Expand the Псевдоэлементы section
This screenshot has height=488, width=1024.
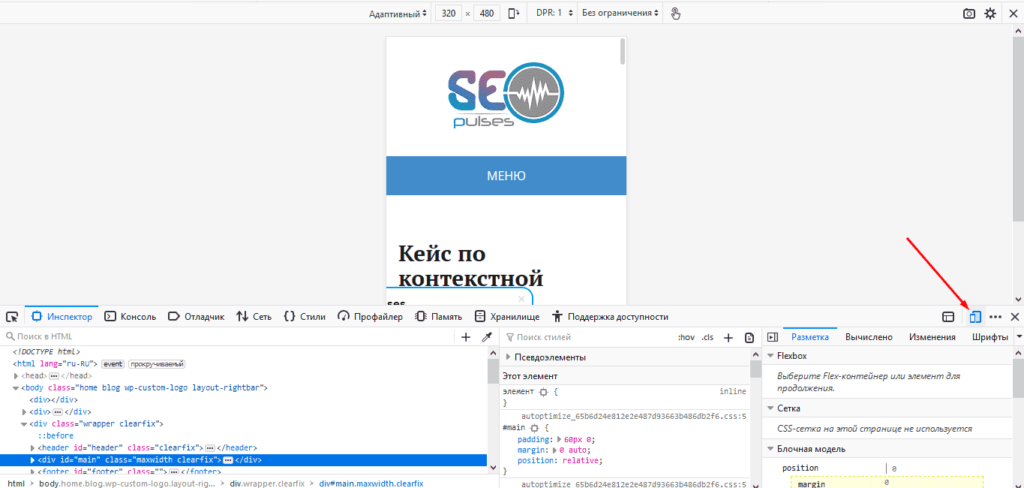(x=509, y=357)
